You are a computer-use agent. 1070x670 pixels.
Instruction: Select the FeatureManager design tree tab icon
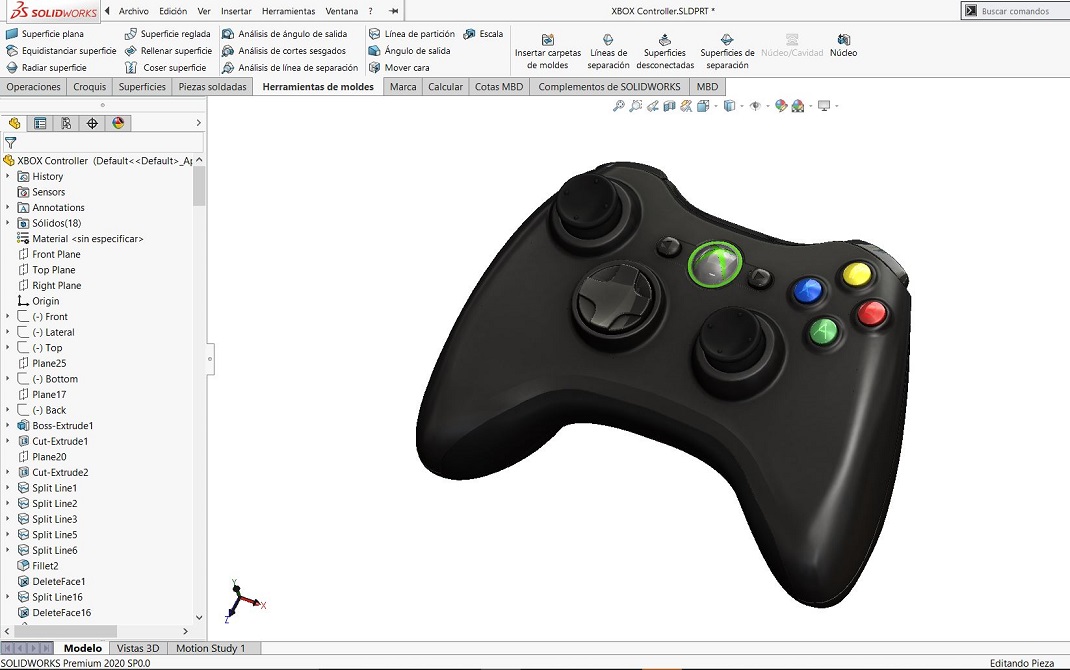coord(14,123)
